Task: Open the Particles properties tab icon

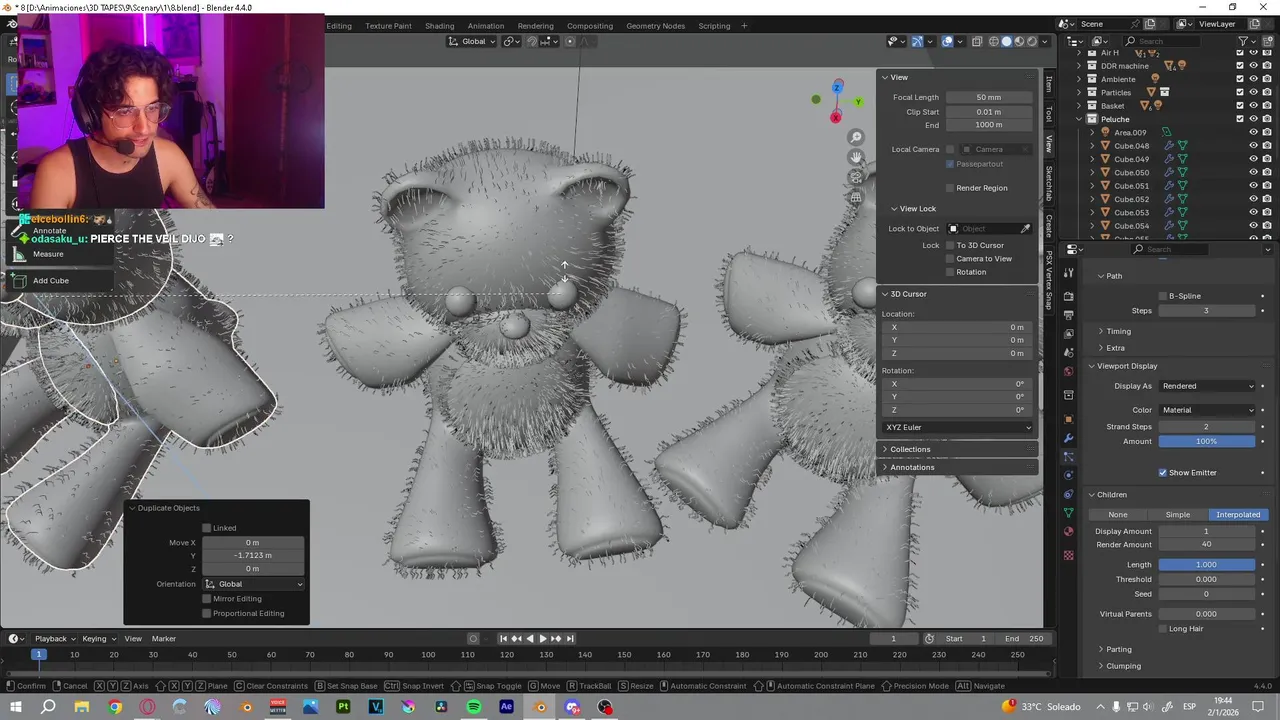Action: click(1068, 457)
